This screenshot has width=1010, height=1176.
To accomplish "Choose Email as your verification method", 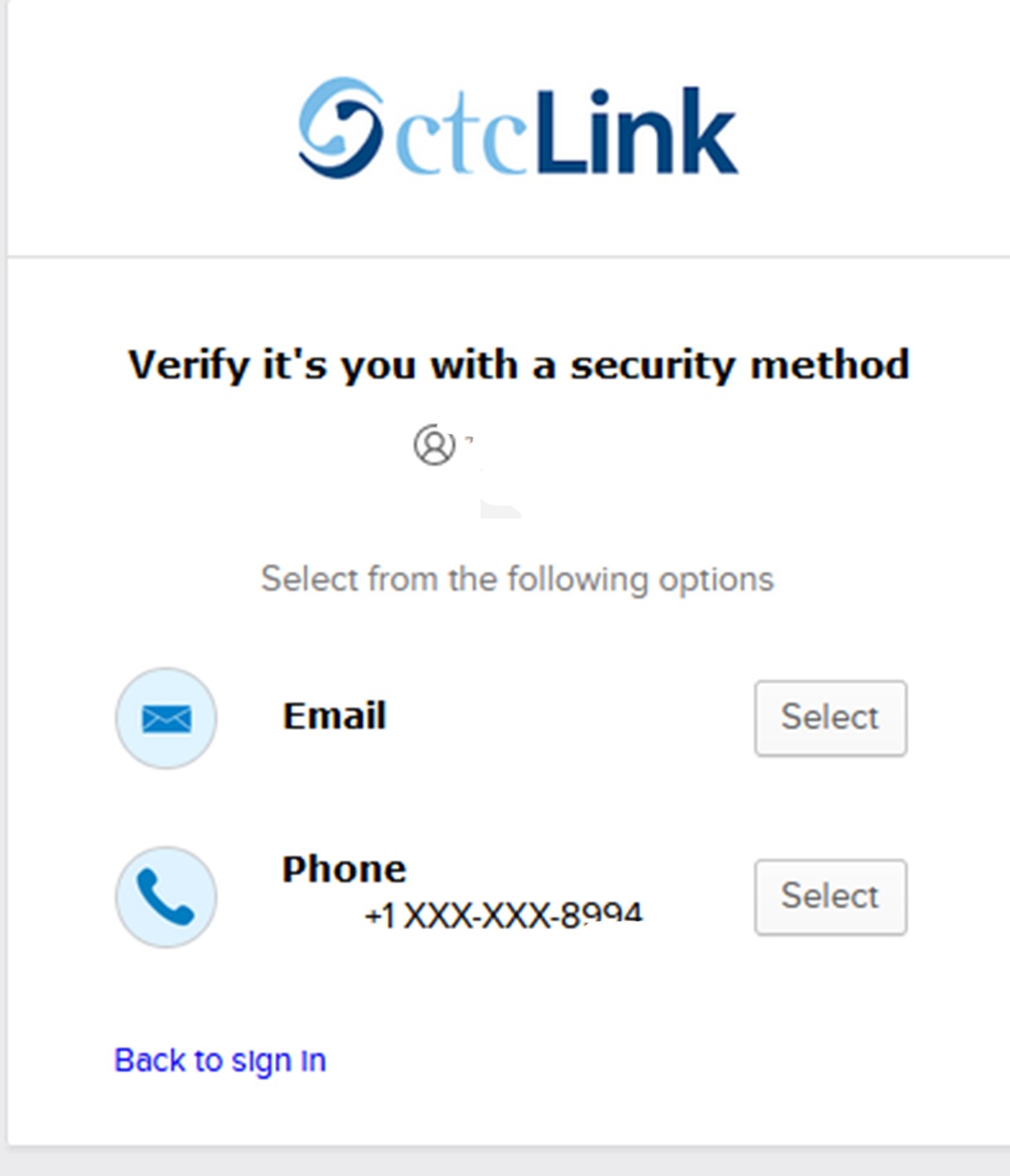I will (x=829, y=717).
